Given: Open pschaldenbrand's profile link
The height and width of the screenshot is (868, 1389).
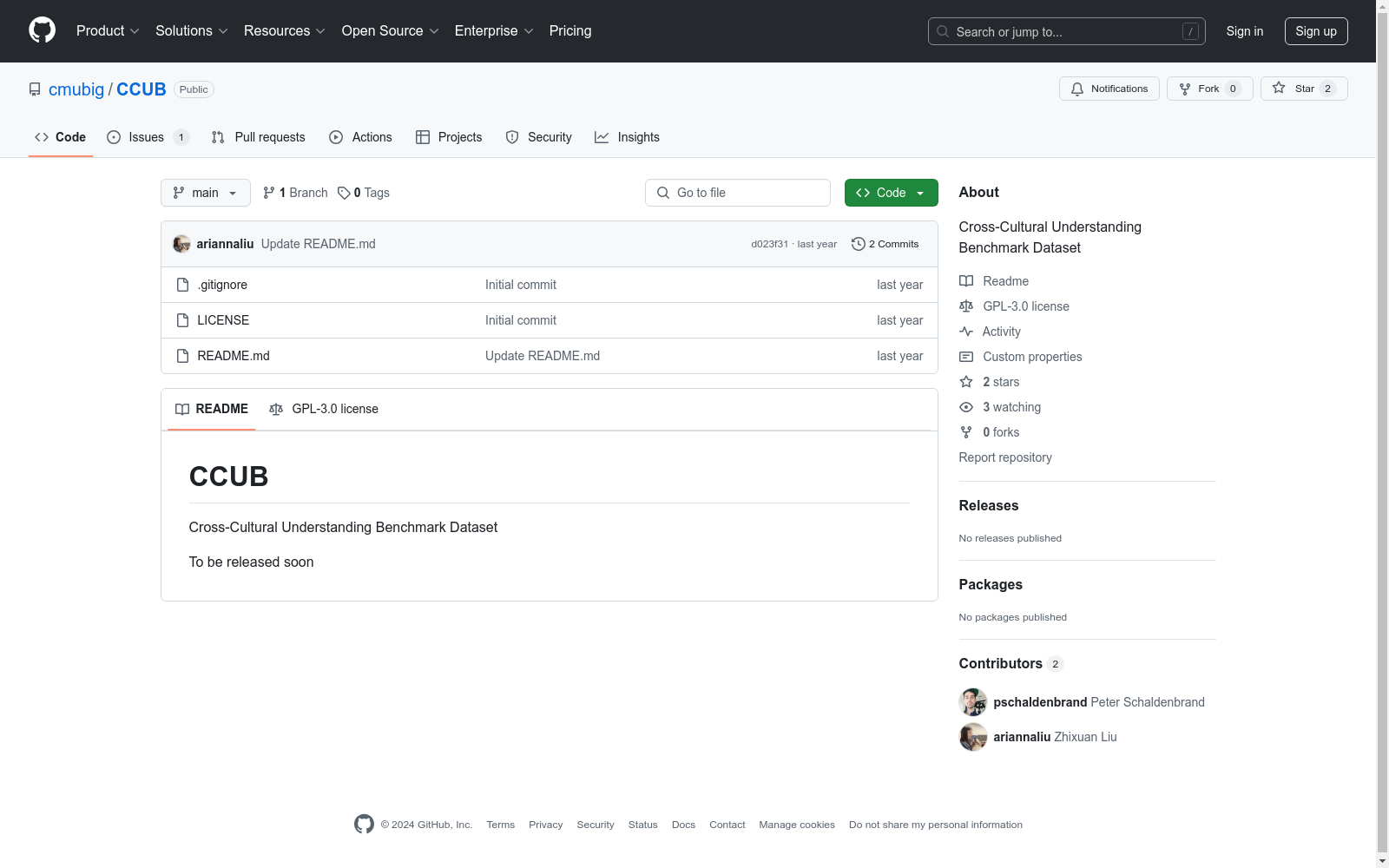Looking at the screenshot, I should 1040,702.
